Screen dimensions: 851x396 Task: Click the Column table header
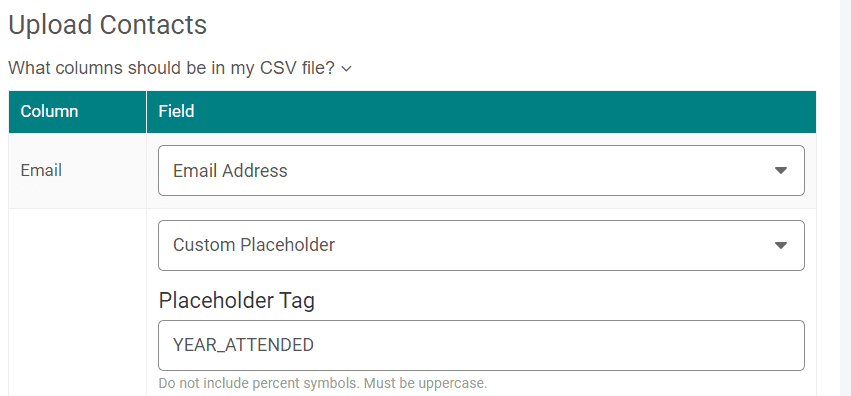[78, 112]
